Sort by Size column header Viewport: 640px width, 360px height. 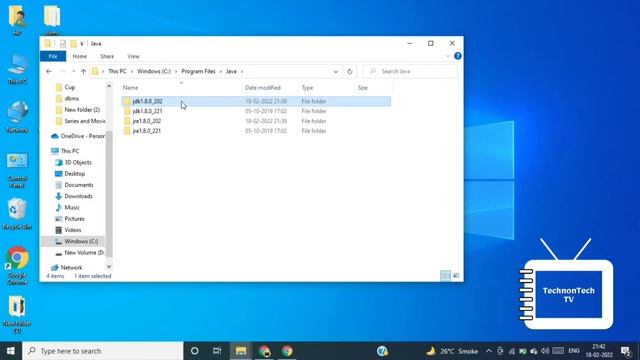pyautogui.click(x=362, y=88)
